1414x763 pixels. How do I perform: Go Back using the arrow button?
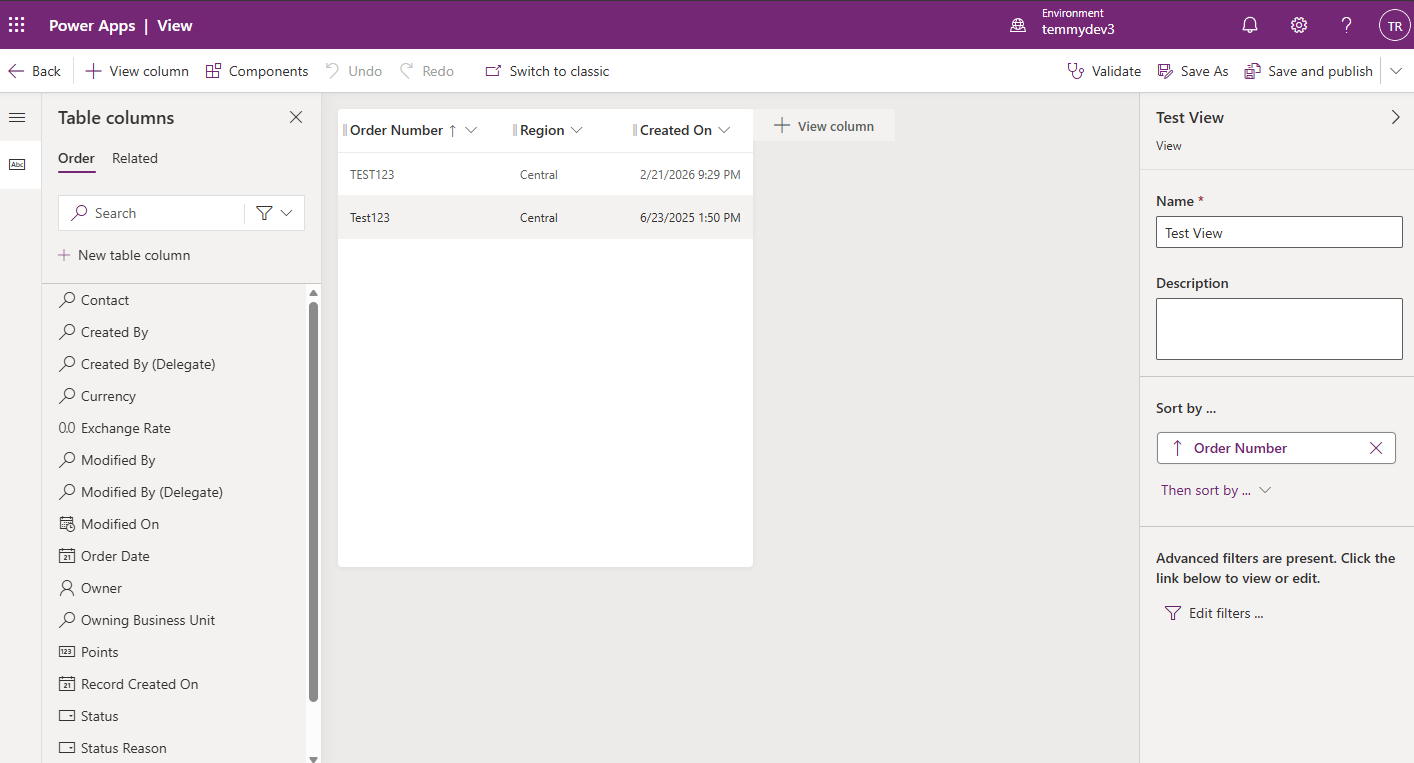35,71
